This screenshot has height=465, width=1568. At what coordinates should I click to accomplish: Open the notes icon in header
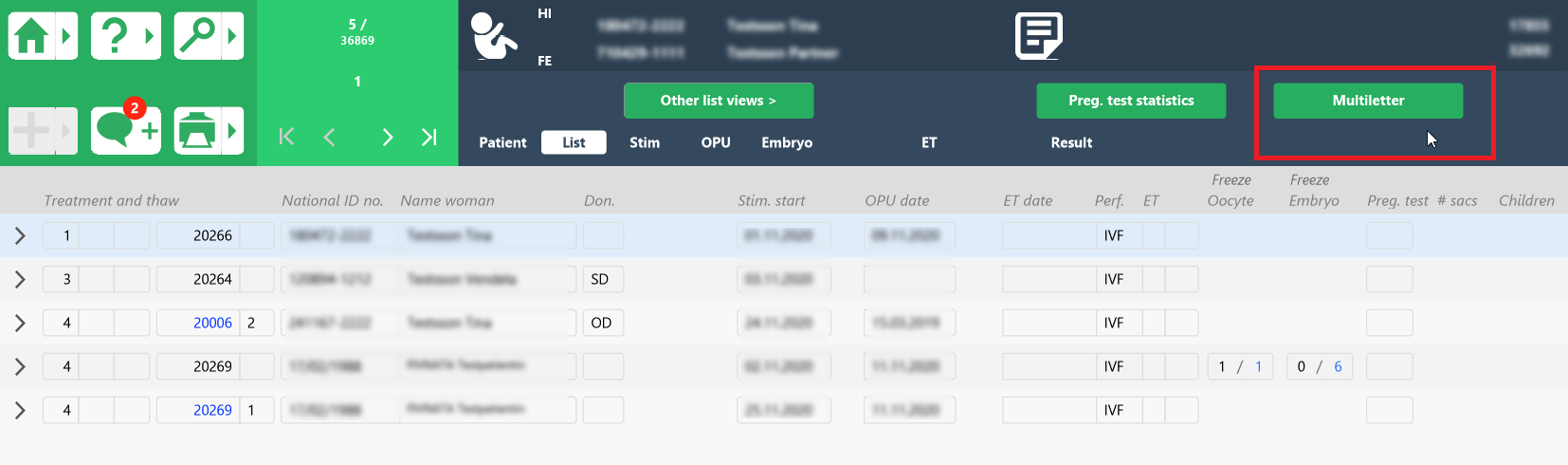pyautogui.click(x=1038, y=36)
